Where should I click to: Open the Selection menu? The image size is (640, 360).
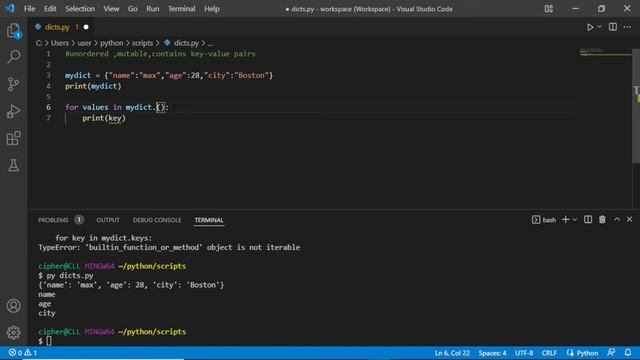[x=80, y=9]
